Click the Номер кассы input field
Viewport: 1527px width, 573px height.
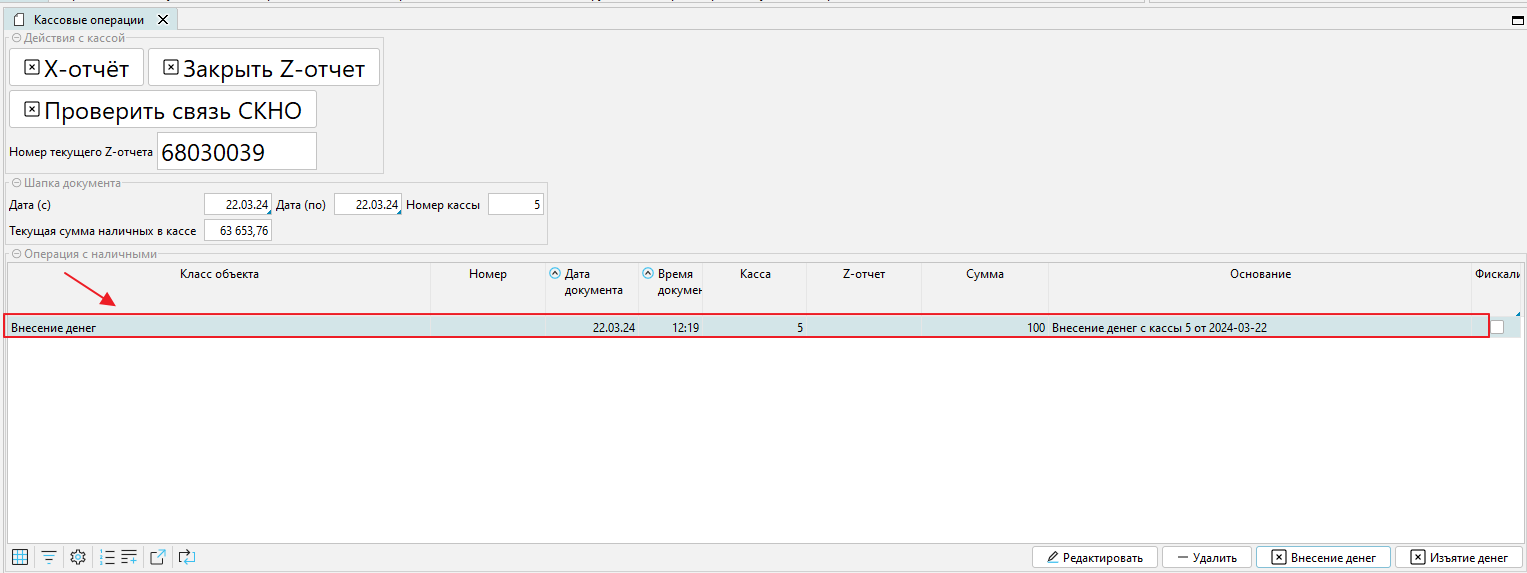coord(515,205)
